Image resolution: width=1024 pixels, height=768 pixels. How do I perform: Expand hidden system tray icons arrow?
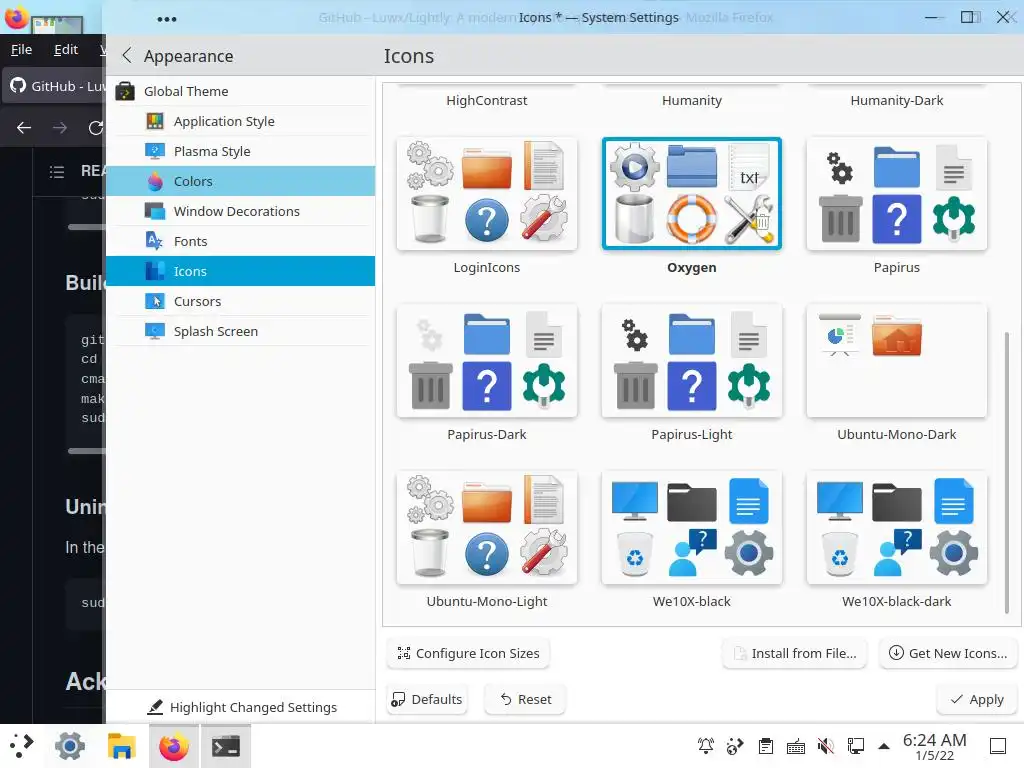pyautogui.click(x=884, y=746)
